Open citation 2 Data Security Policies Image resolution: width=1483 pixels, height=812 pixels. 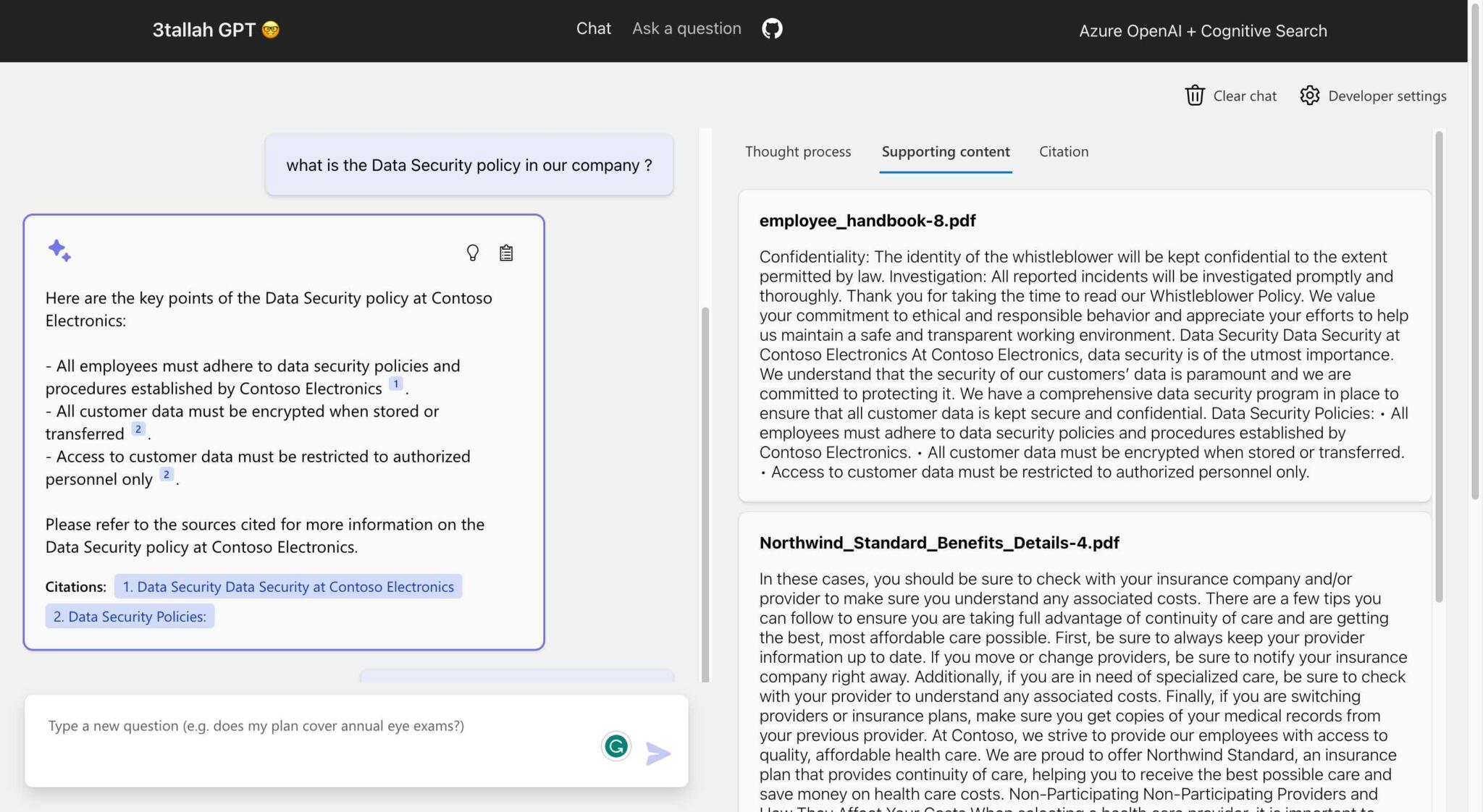point(130,616)
